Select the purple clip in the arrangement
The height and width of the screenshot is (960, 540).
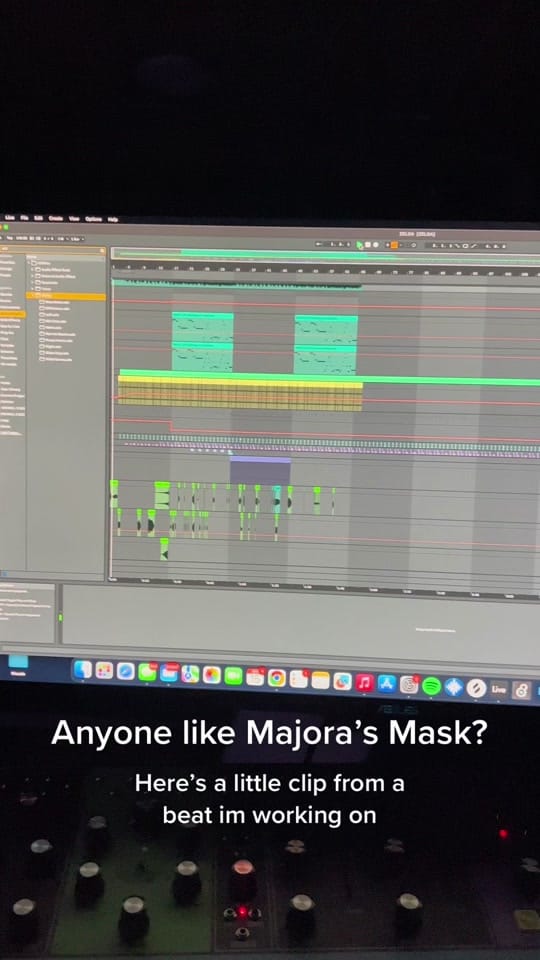coord(260,470)
